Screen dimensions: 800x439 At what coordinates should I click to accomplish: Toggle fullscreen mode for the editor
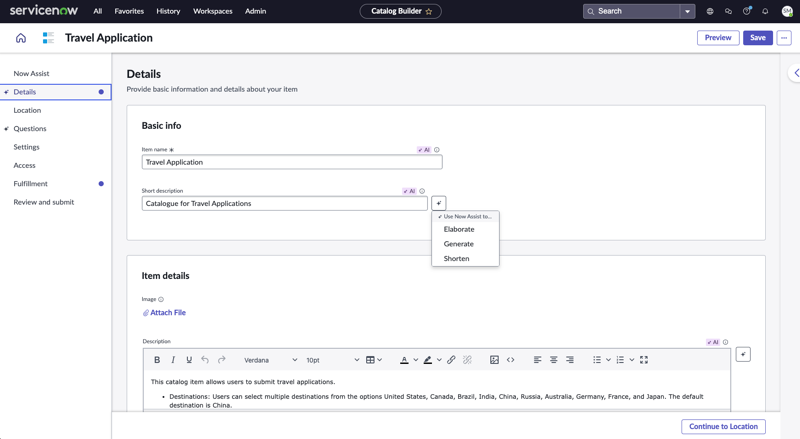point(644,360)
